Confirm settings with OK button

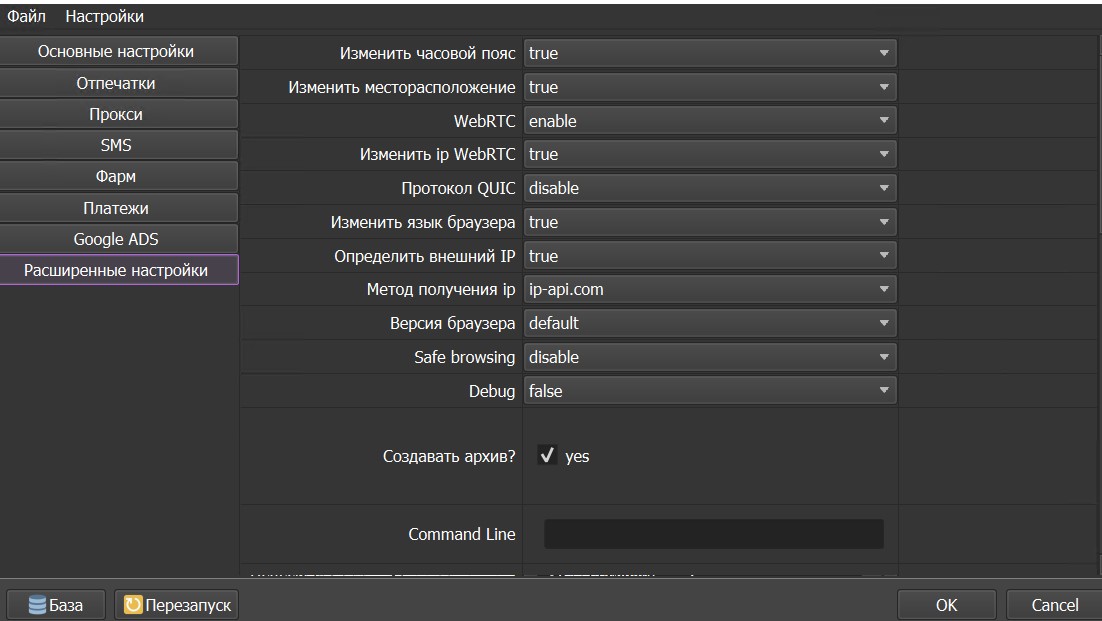coord(946,605)
